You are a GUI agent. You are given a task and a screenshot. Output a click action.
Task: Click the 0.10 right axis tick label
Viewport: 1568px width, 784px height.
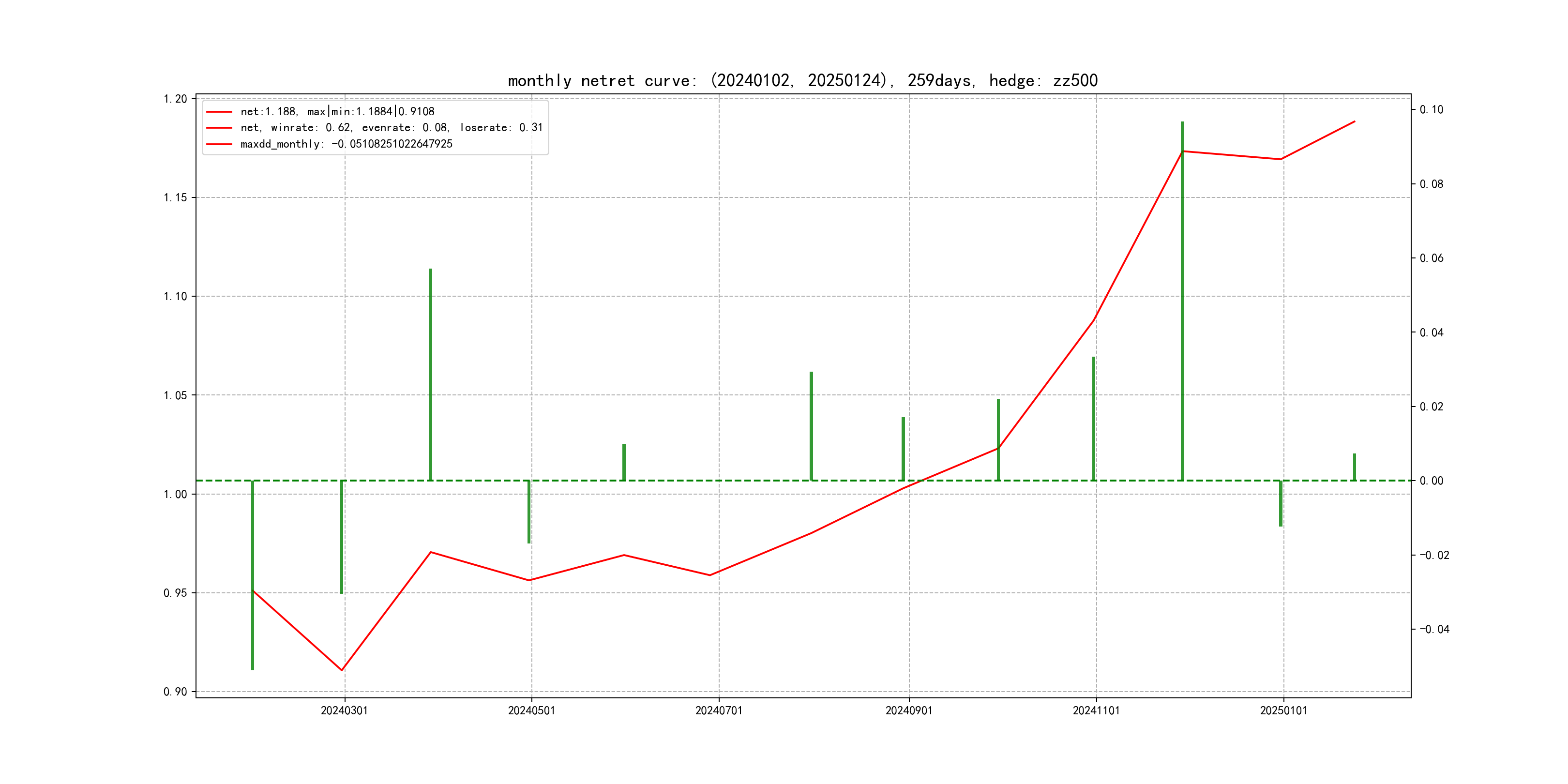[1431, 109]
